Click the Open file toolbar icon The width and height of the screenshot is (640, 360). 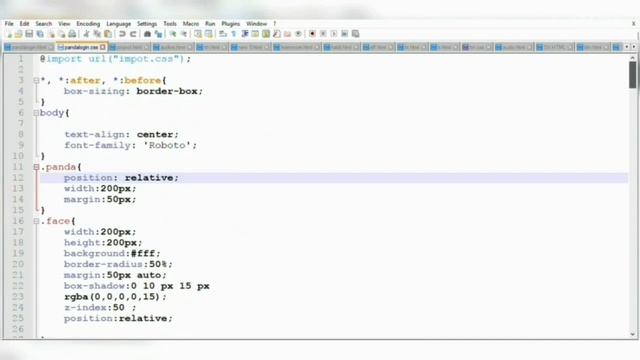point(18,34)
